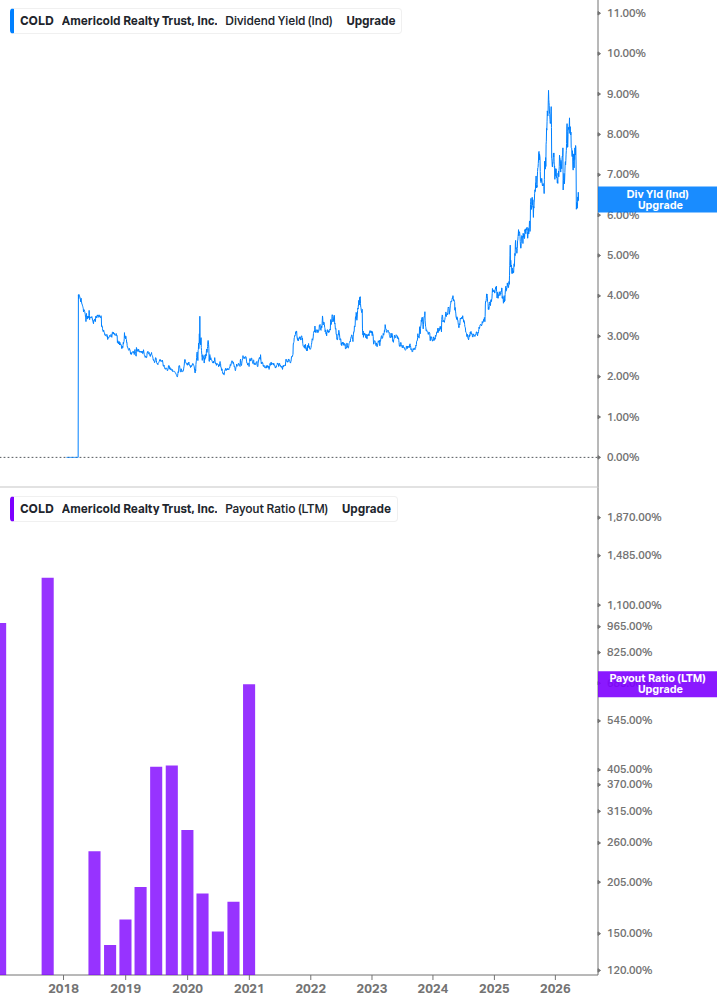Image resolution: width=717 pixels, height=1005 pixels.
Task: Click the Upgrade link in Dividend Yield legend
Action: (370, 21)
